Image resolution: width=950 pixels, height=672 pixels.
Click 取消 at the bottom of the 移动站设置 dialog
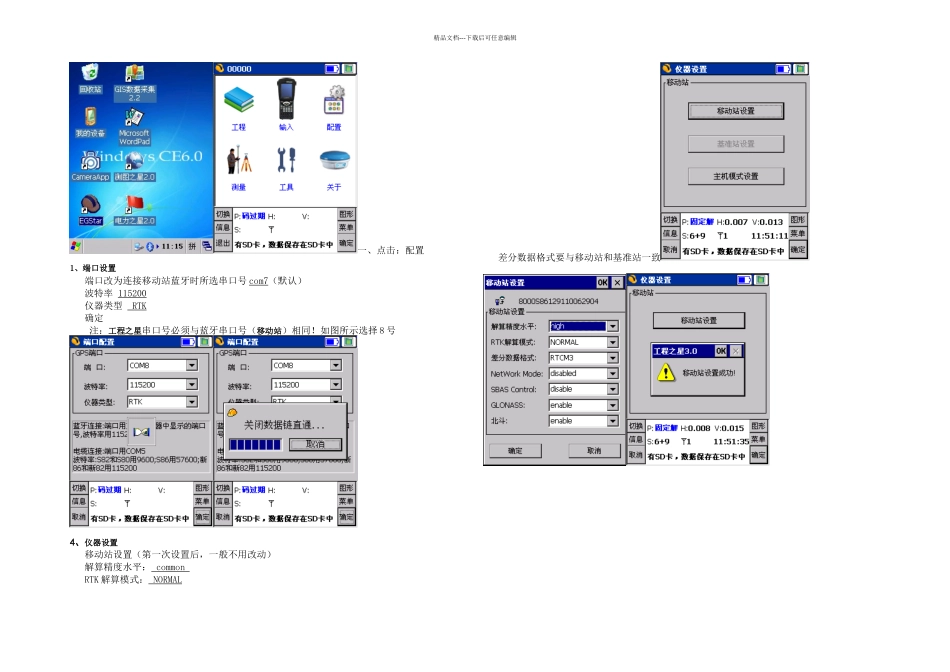point(594,451)
